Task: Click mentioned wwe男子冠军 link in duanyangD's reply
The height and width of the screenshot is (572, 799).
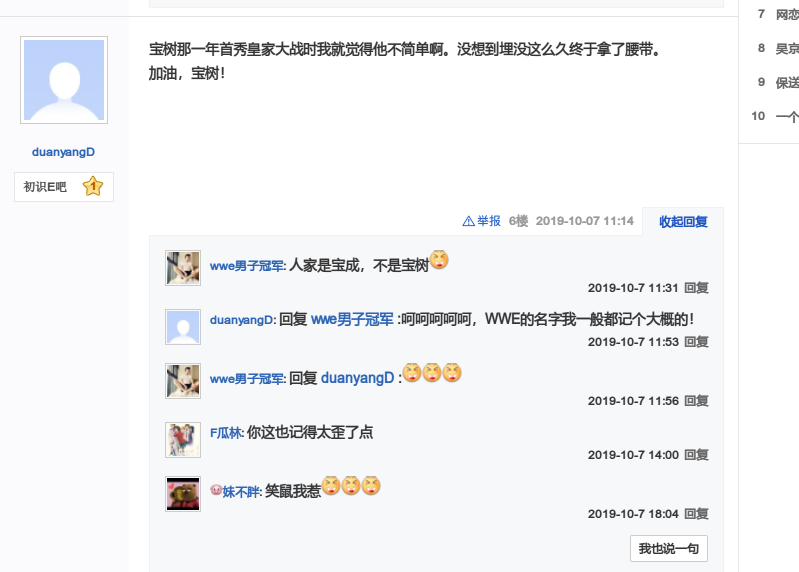Action: coord(352,320)
